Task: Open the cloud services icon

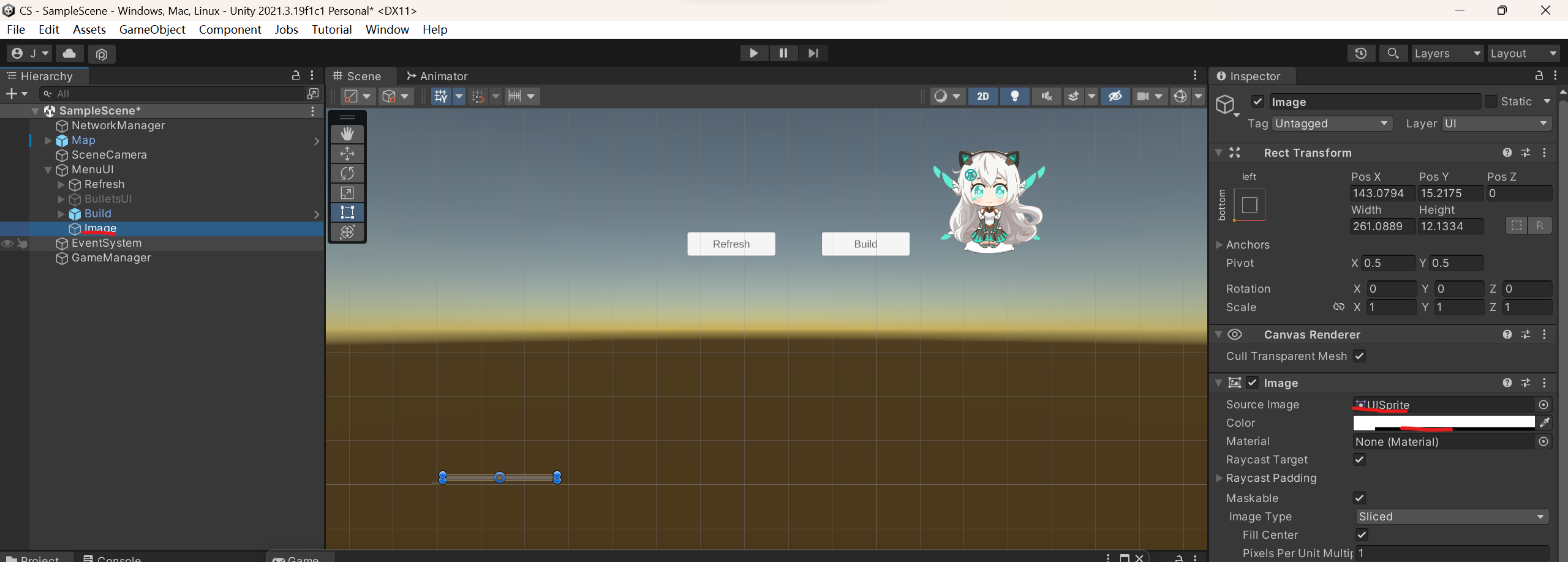Action: (70, 53)
